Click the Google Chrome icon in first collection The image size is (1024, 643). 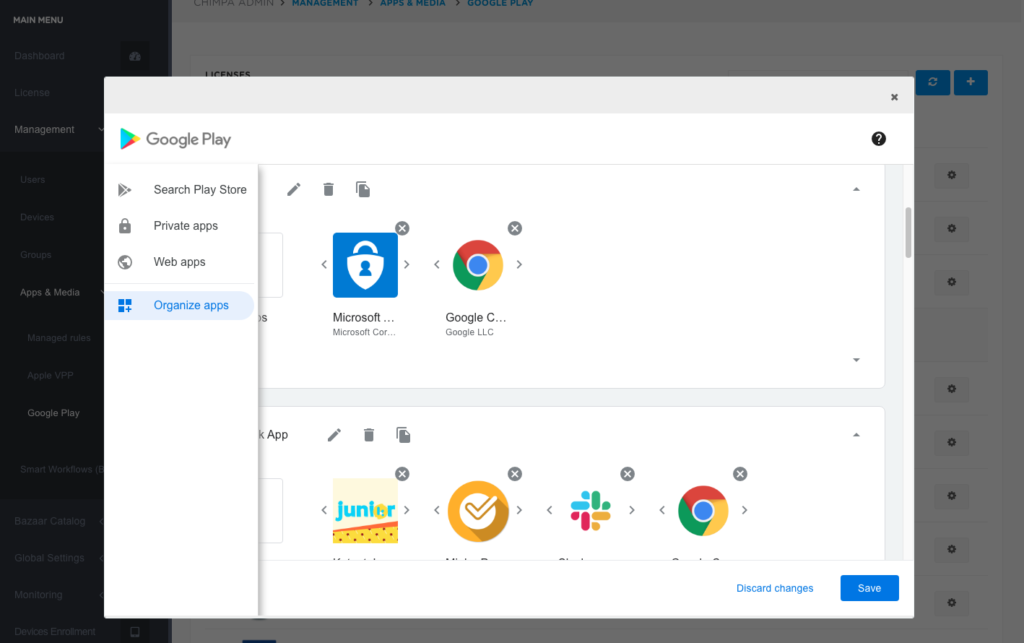pyautogui.click(x=478, y=265)
